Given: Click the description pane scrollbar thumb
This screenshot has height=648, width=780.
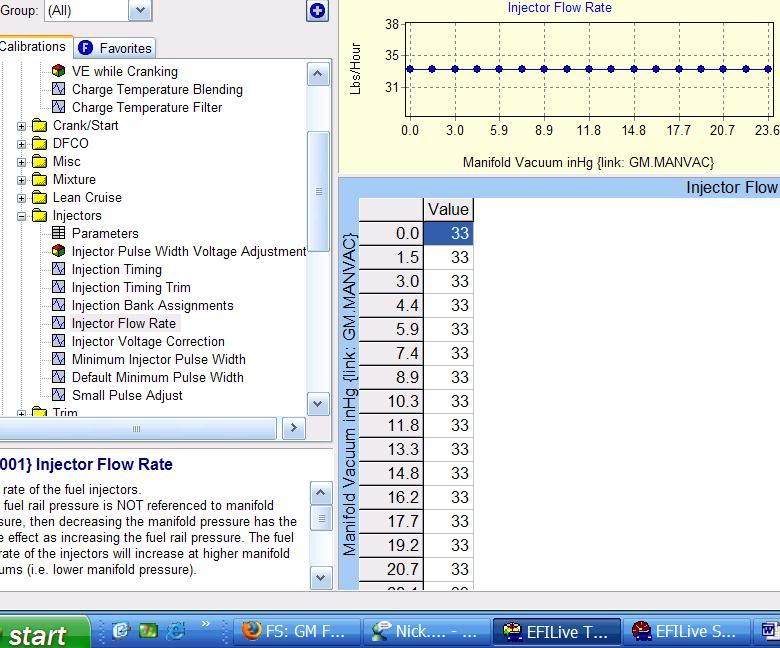Looking at the screenshot, I should coord(321,519).
